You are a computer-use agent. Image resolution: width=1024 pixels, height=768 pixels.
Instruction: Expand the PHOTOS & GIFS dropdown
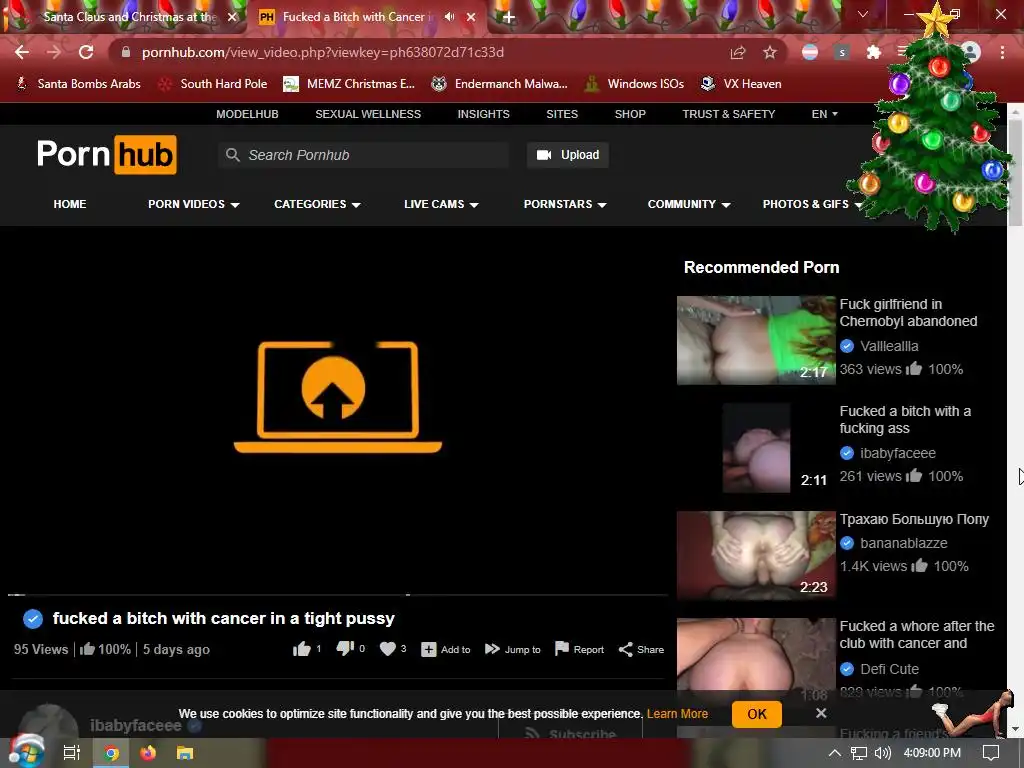pos(812,204)
